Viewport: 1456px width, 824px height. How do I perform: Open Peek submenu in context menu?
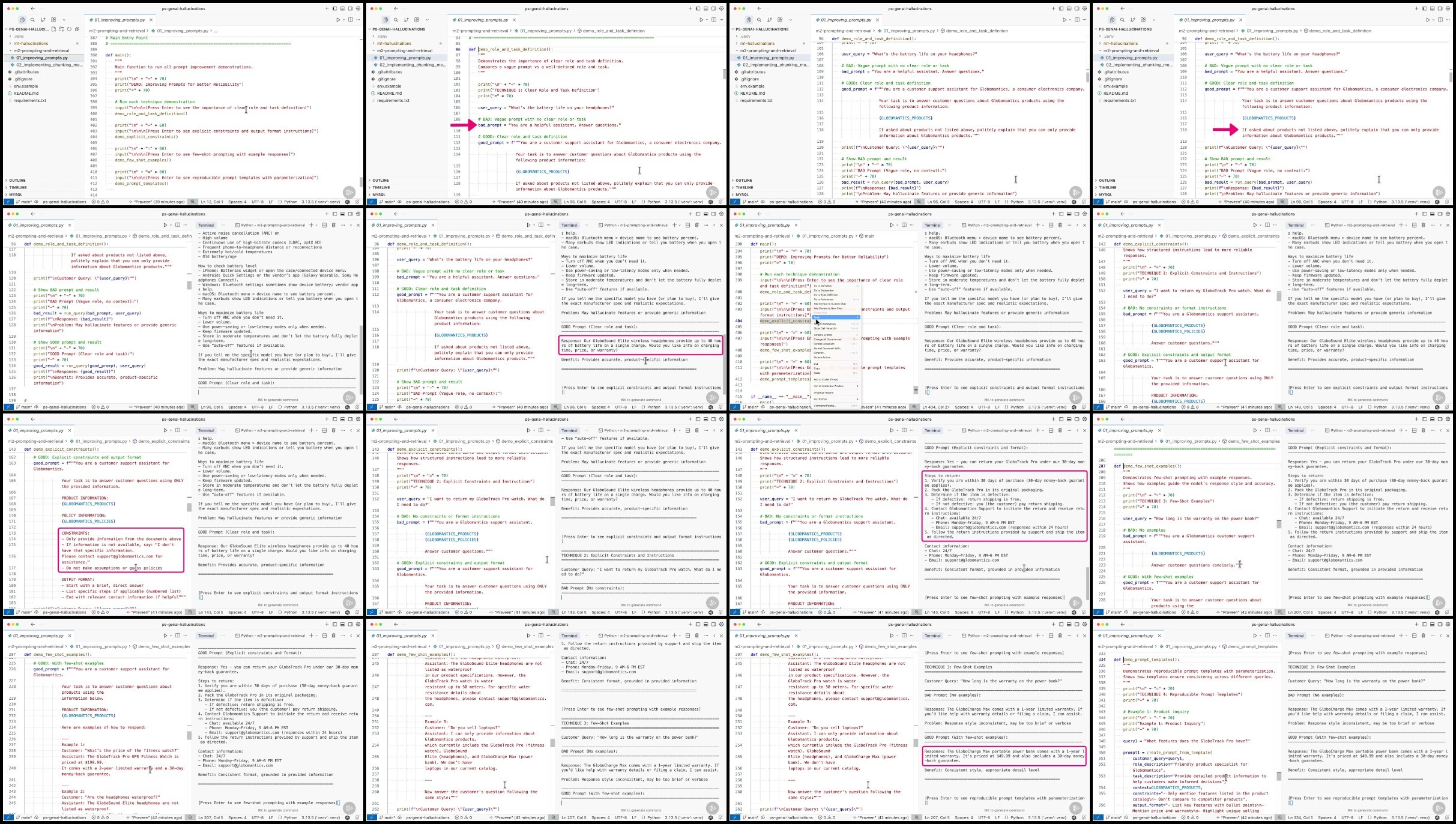point(836,317)
